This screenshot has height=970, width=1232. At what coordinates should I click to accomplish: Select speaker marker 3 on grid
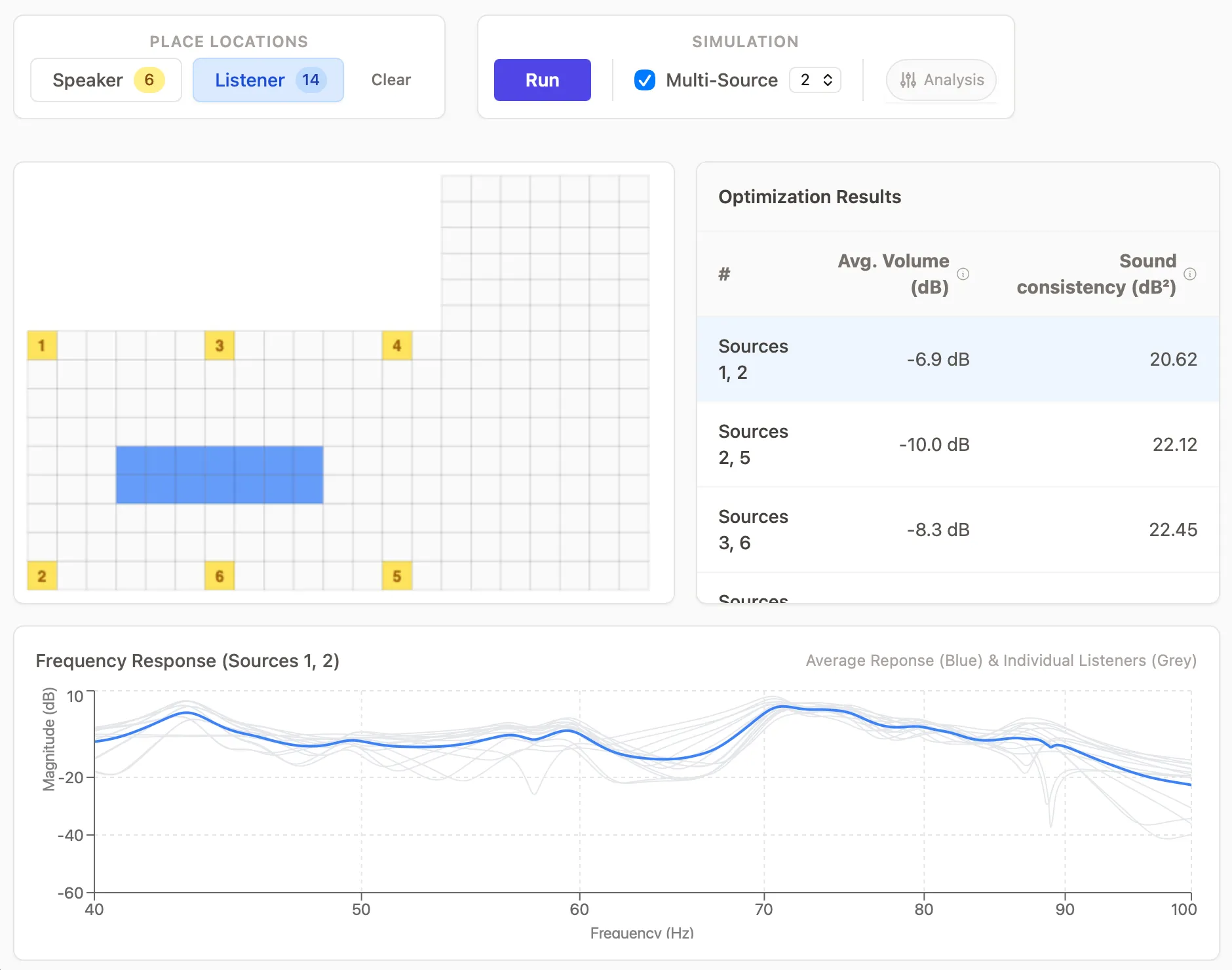(x=220, y=345)
